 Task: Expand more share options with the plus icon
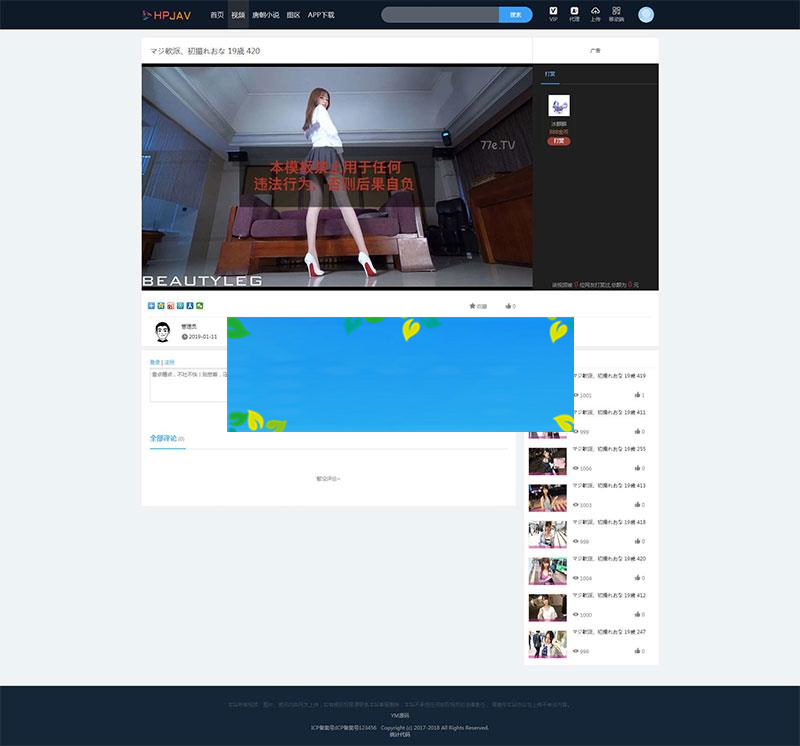coord(198,305)
